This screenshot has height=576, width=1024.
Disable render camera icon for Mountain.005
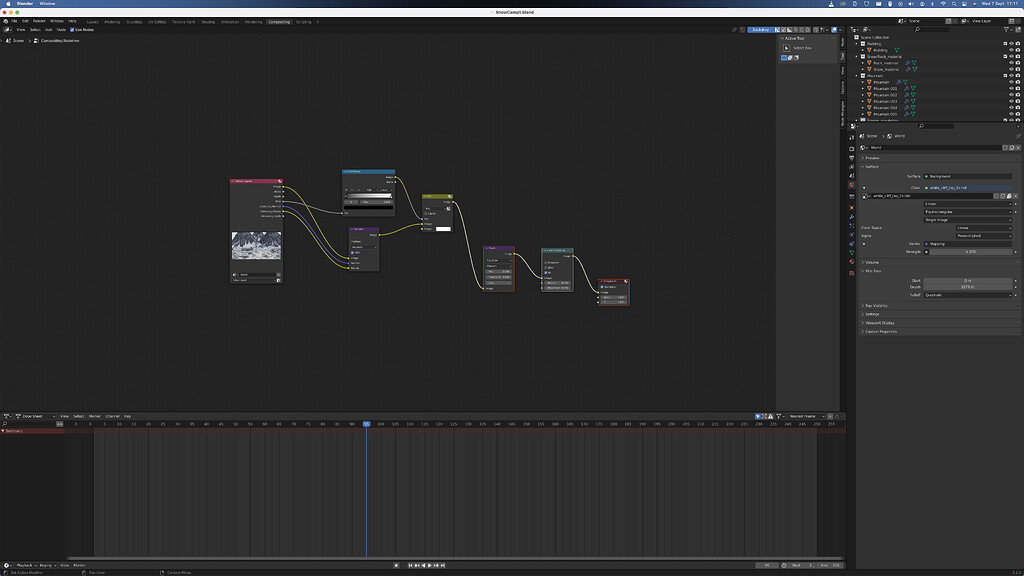click(x=1017, y=114)
